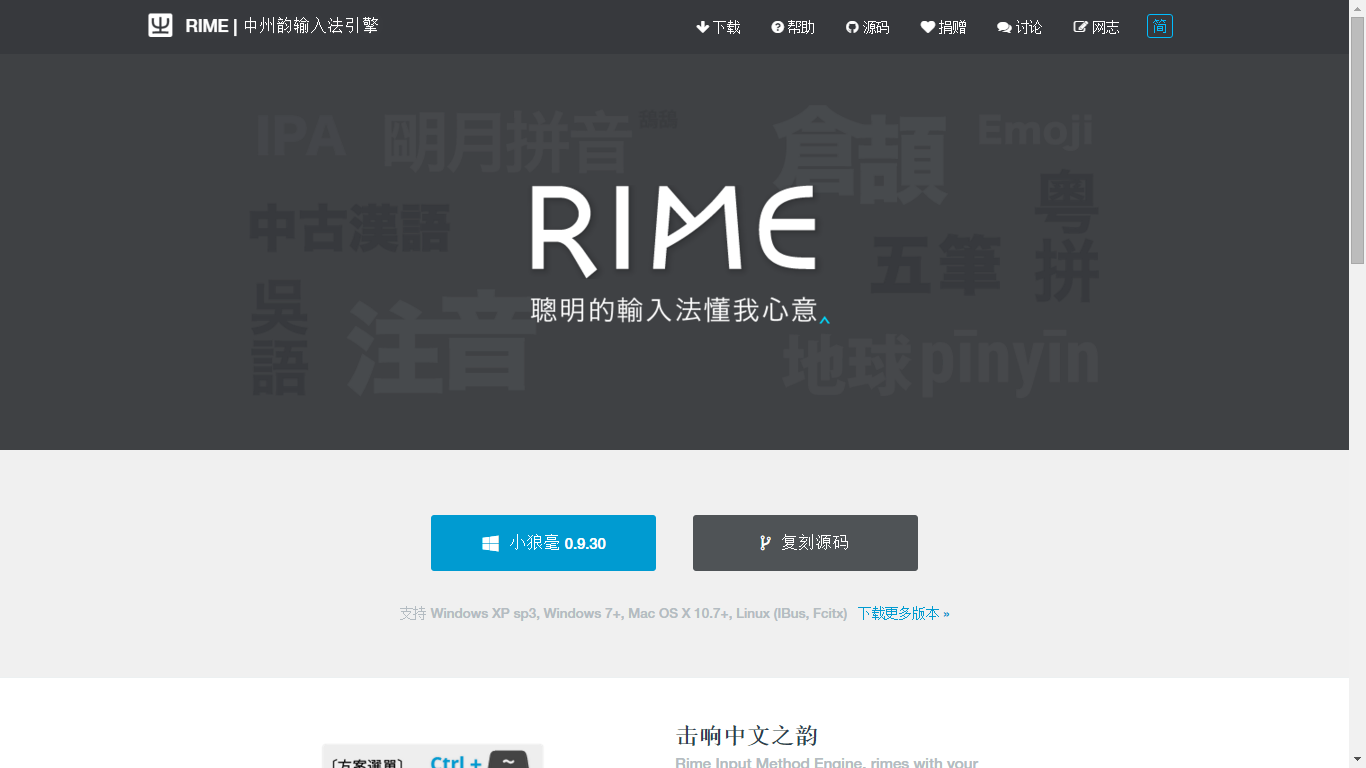Click the supported platforms text line
1366x768 pixels.
[624, 613]
